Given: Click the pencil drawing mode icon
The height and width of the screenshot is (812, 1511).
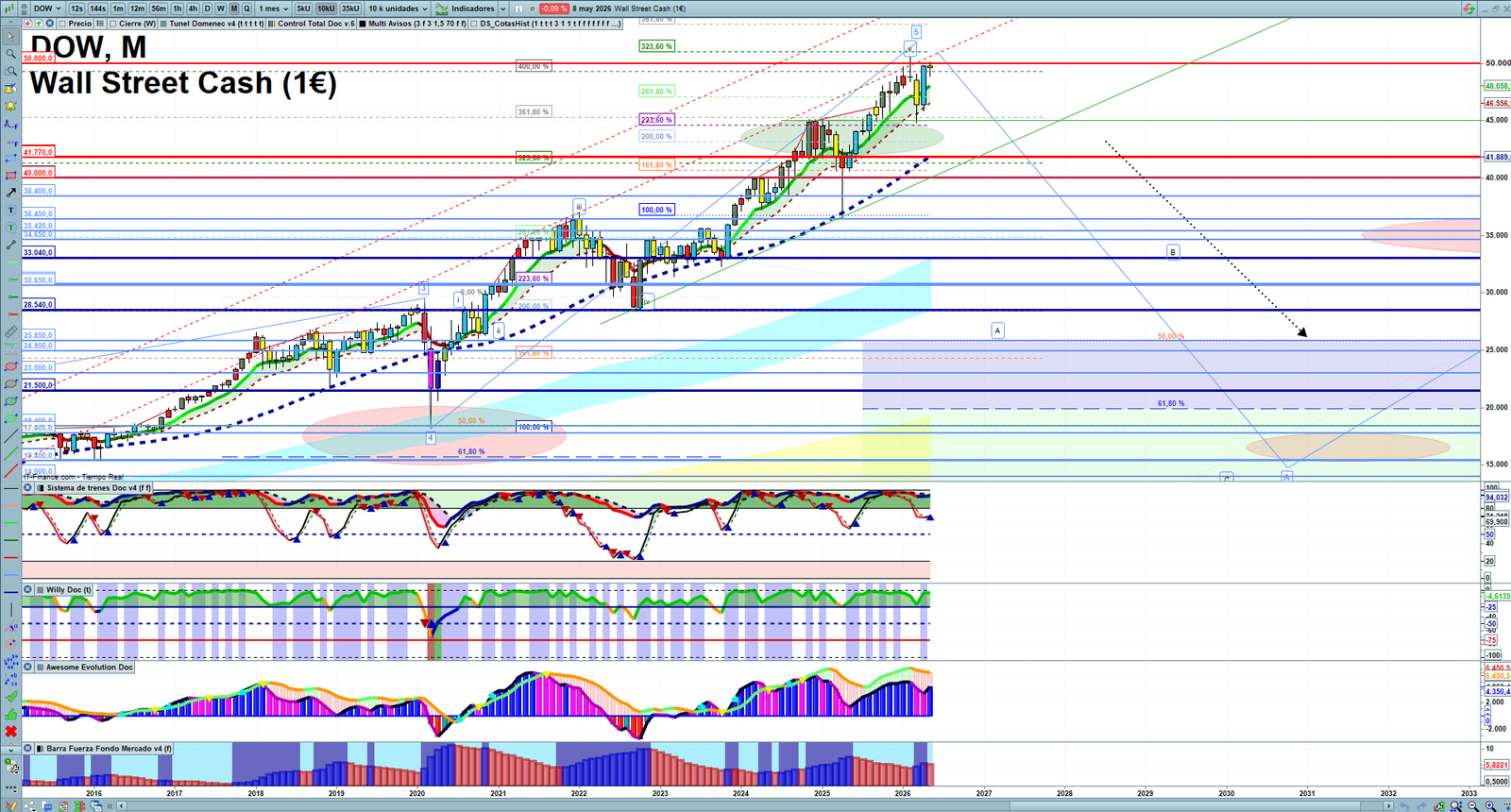Looking at the screenshot, I should (x=11, y=805).
